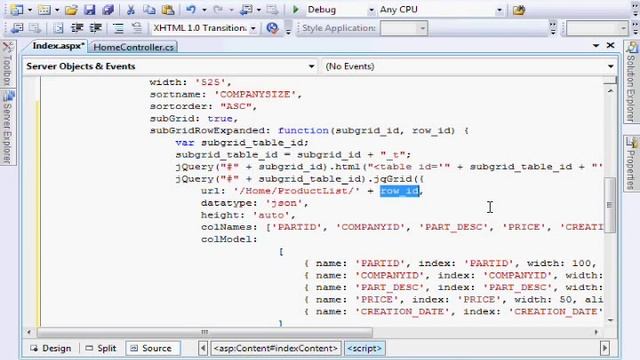Image resolution: width=640 pixels, height=360 pixels.
Task: Start debugging with green play icon
Action: [296, 9]
